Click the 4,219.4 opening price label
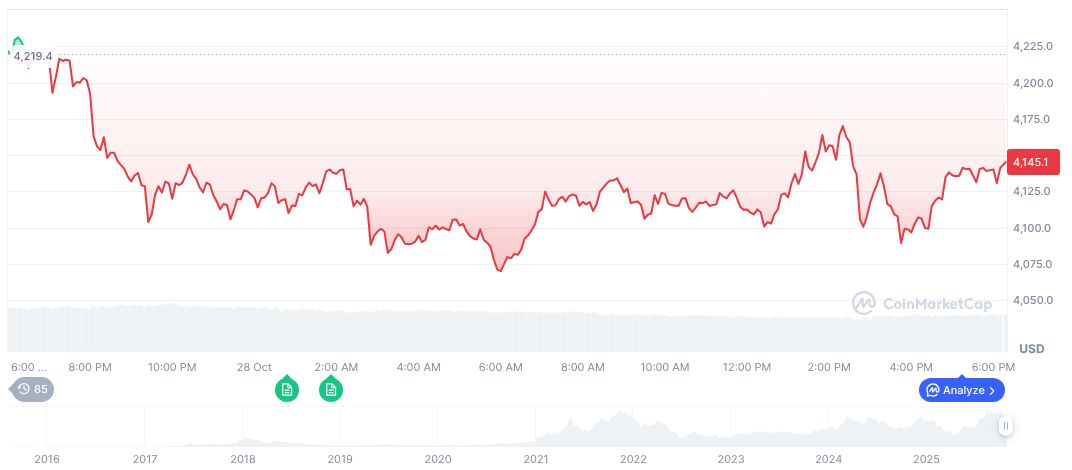 [33, 57]
